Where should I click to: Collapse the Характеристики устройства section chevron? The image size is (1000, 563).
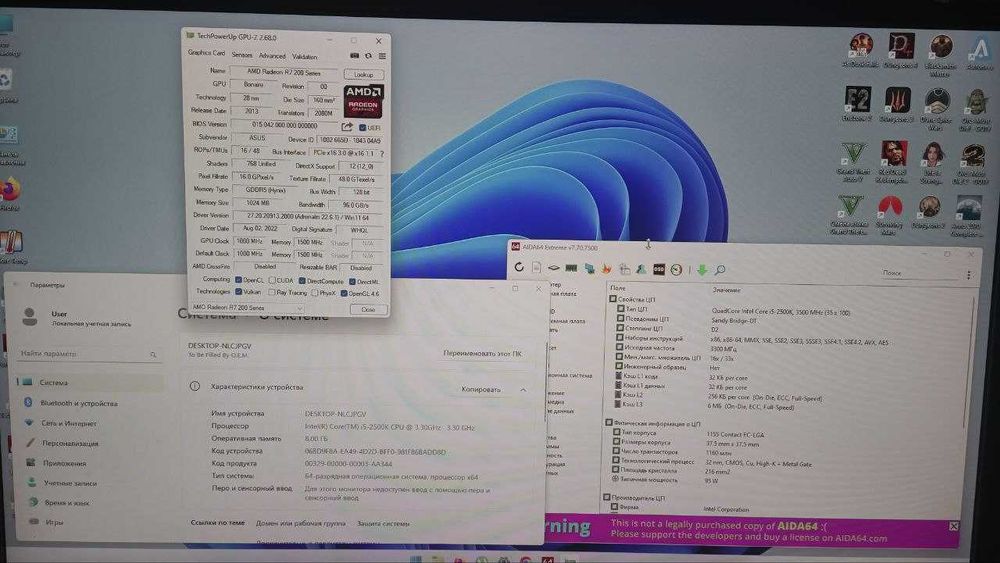(x=523, y=389)
